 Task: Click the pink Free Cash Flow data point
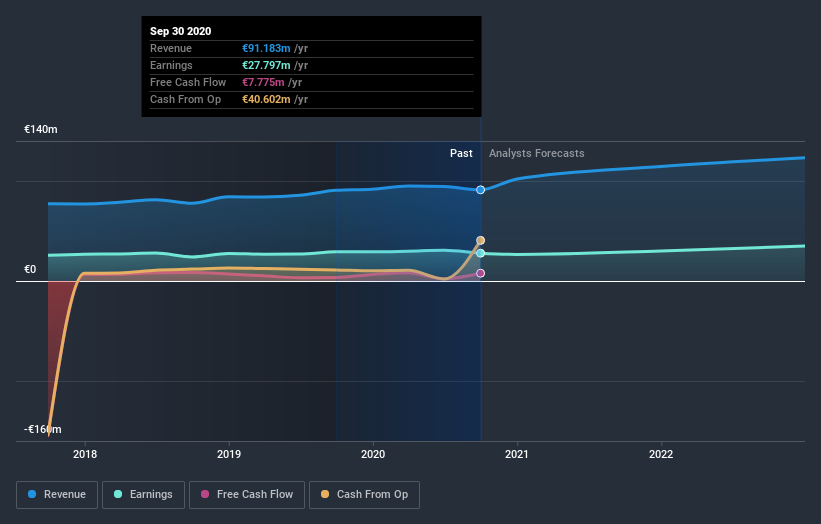[x=480, y=273]
